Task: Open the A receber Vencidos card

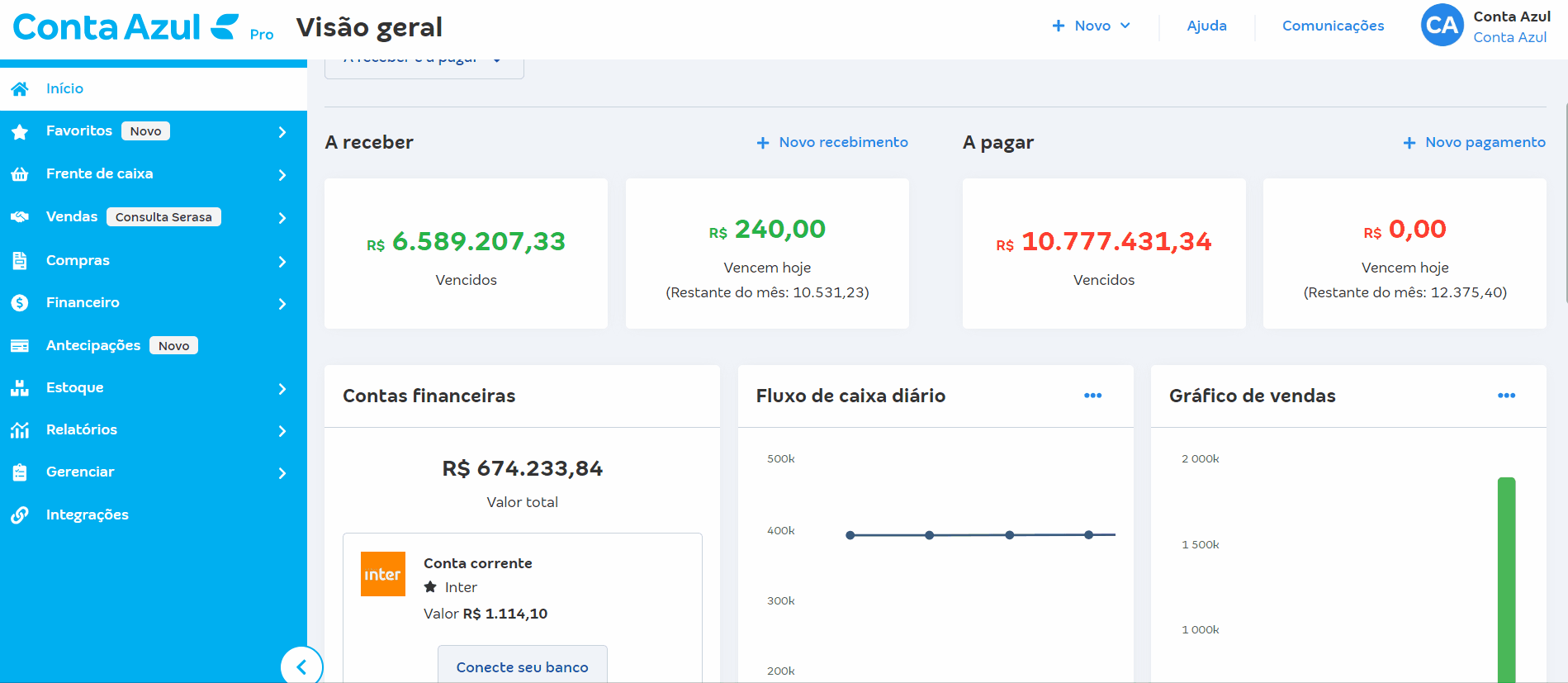Action: tap(466, 254)
